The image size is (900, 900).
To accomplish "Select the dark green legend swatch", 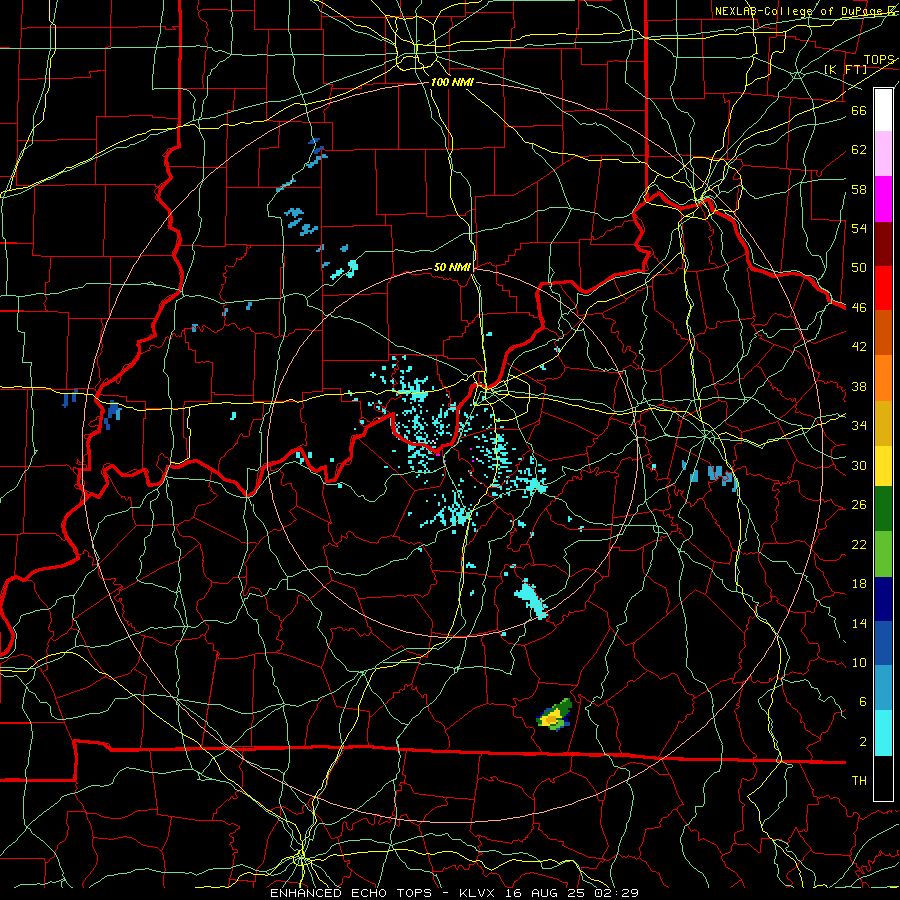I will (x=883, y=509).
